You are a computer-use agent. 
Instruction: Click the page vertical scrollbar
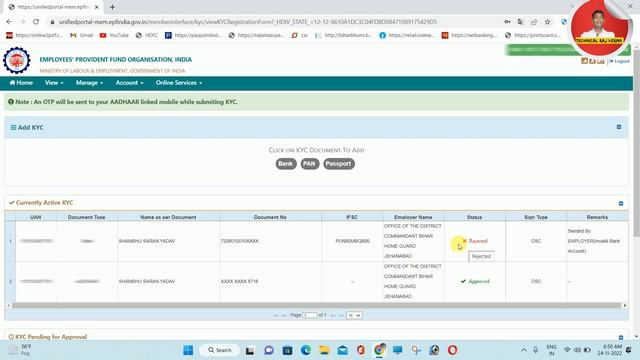tap(636, 143)
